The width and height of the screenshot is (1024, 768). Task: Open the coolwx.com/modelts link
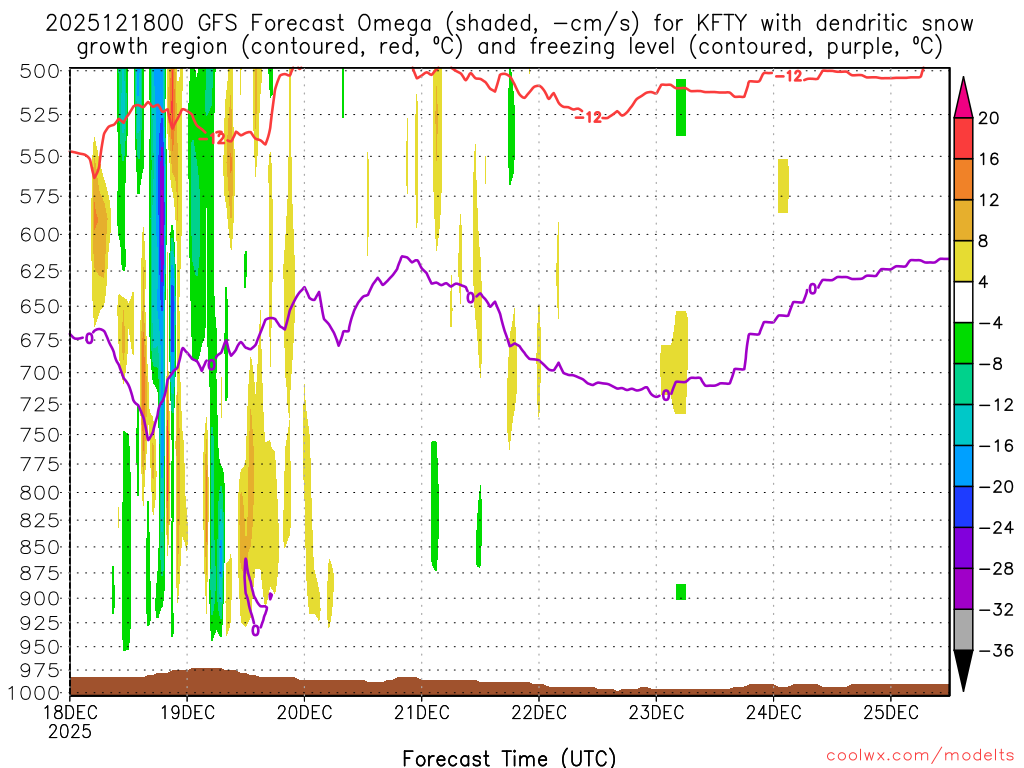[x=921, y=756]
